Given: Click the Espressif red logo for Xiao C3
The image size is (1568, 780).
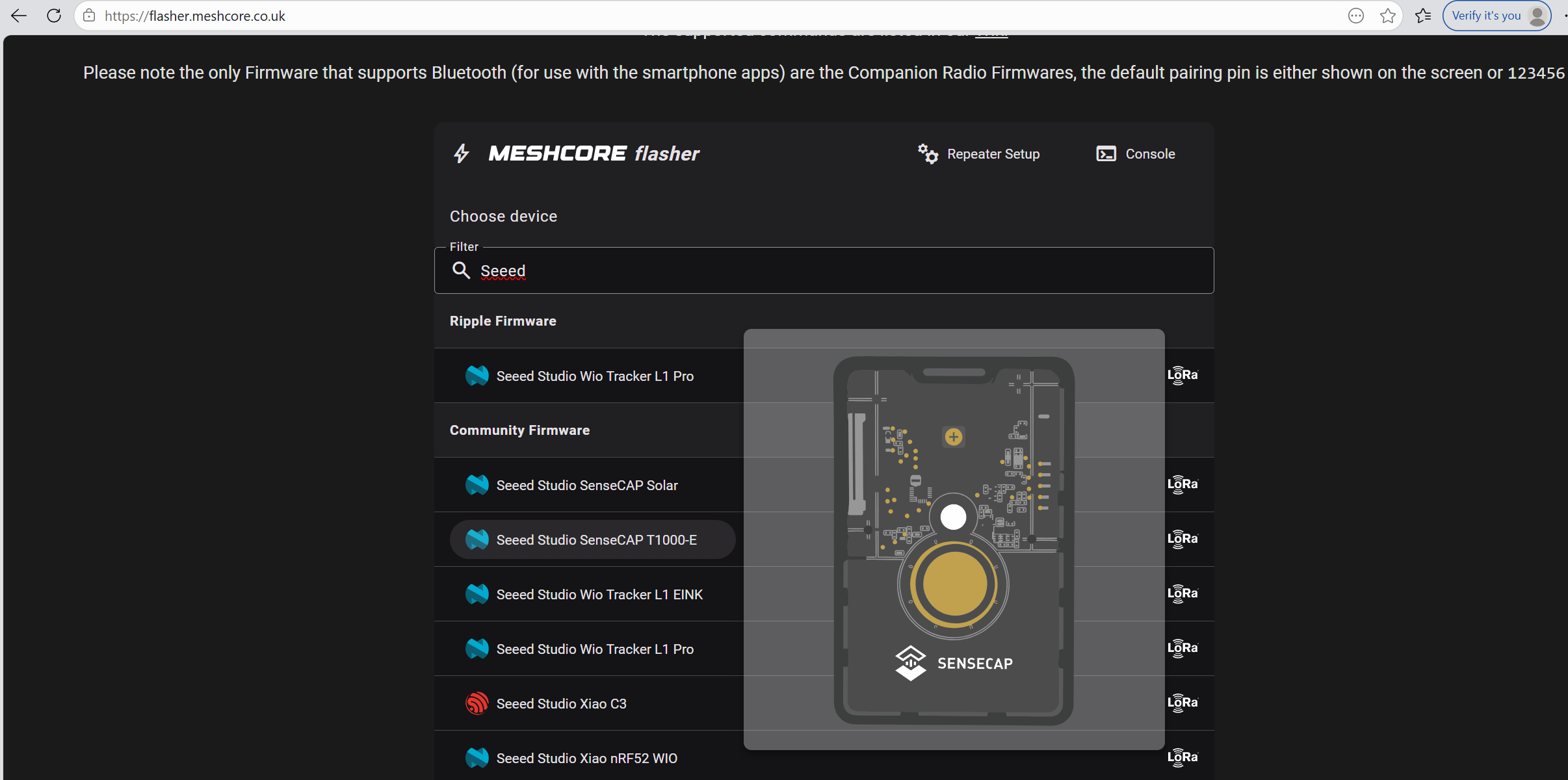Looking at the screenshot, I should (477, 703).
